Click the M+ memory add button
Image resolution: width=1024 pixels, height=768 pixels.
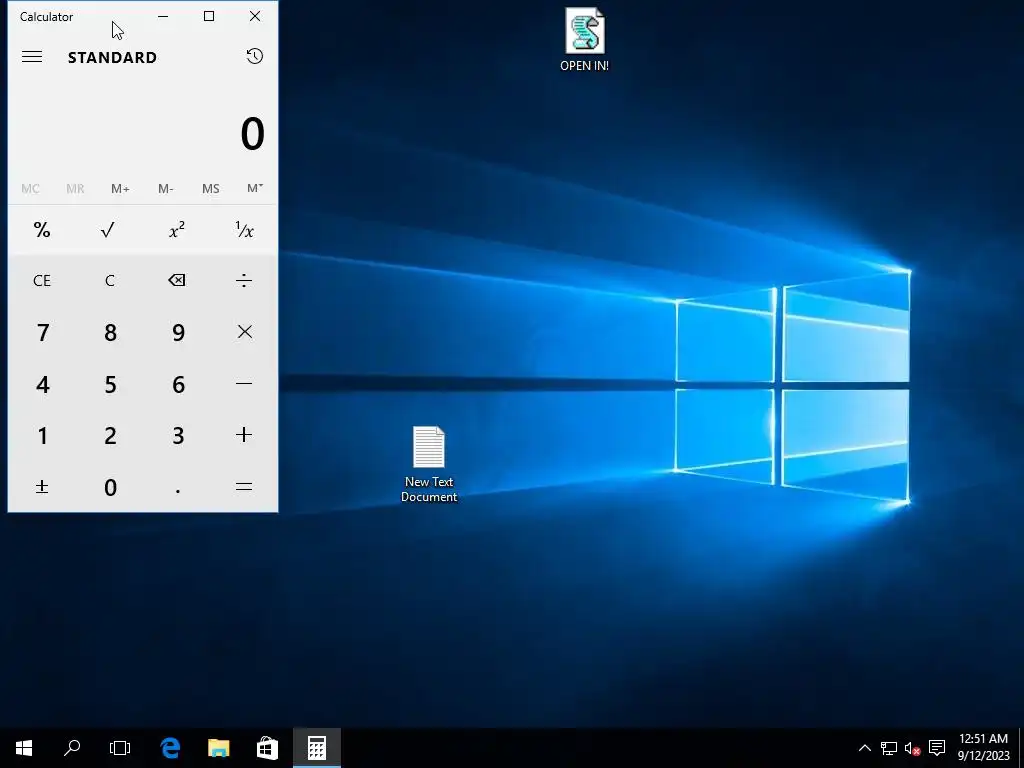[x=120, y=188]
